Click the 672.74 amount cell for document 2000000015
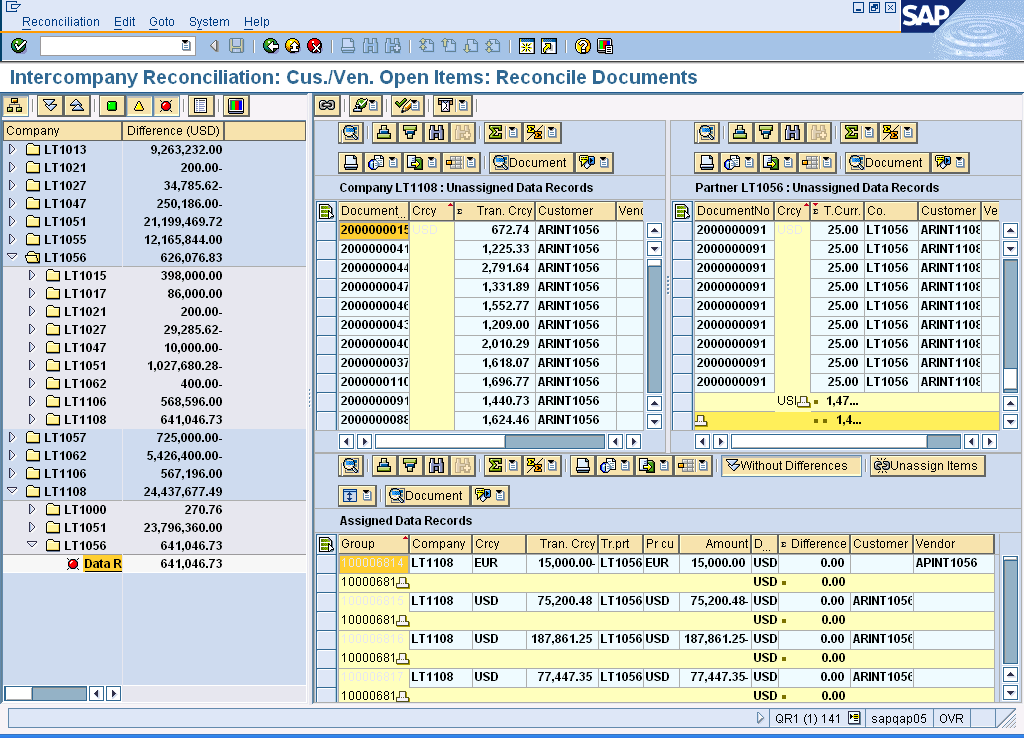Viewport: 1024px width, 738px height. 494,230
